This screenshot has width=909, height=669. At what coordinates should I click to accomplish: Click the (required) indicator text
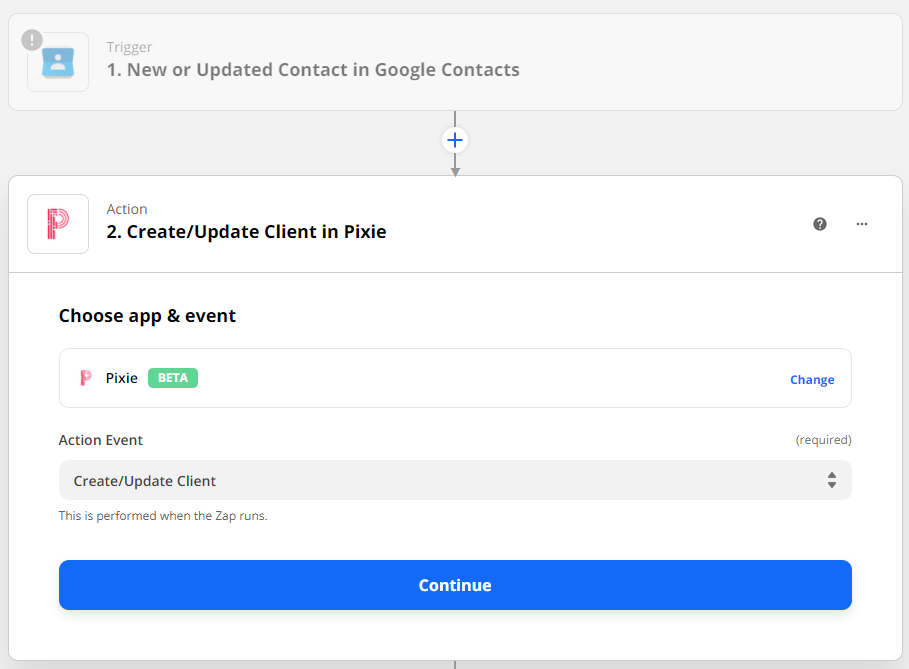coord(823,440)
